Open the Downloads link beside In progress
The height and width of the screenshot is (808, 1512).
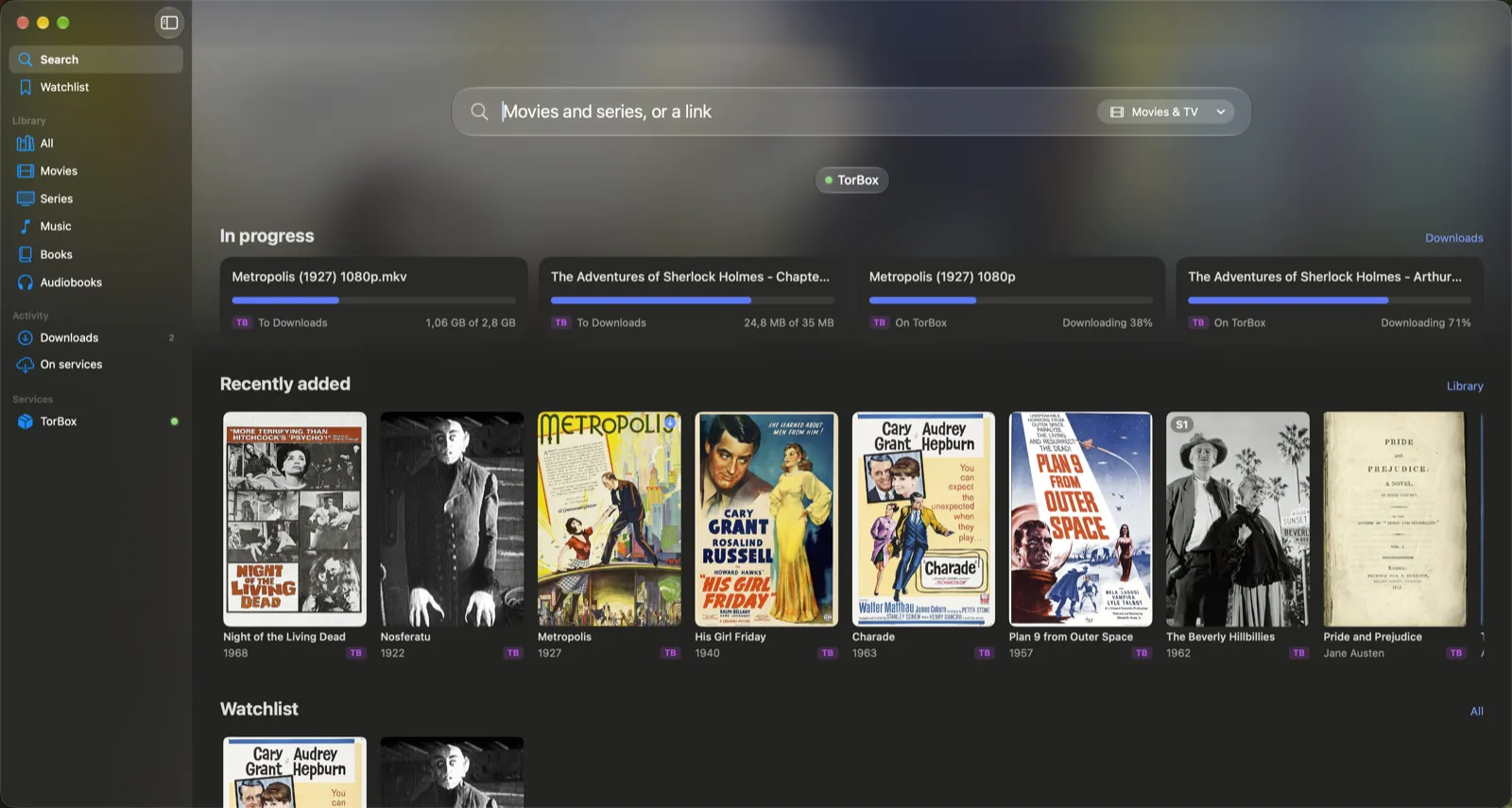point(1453,238)
